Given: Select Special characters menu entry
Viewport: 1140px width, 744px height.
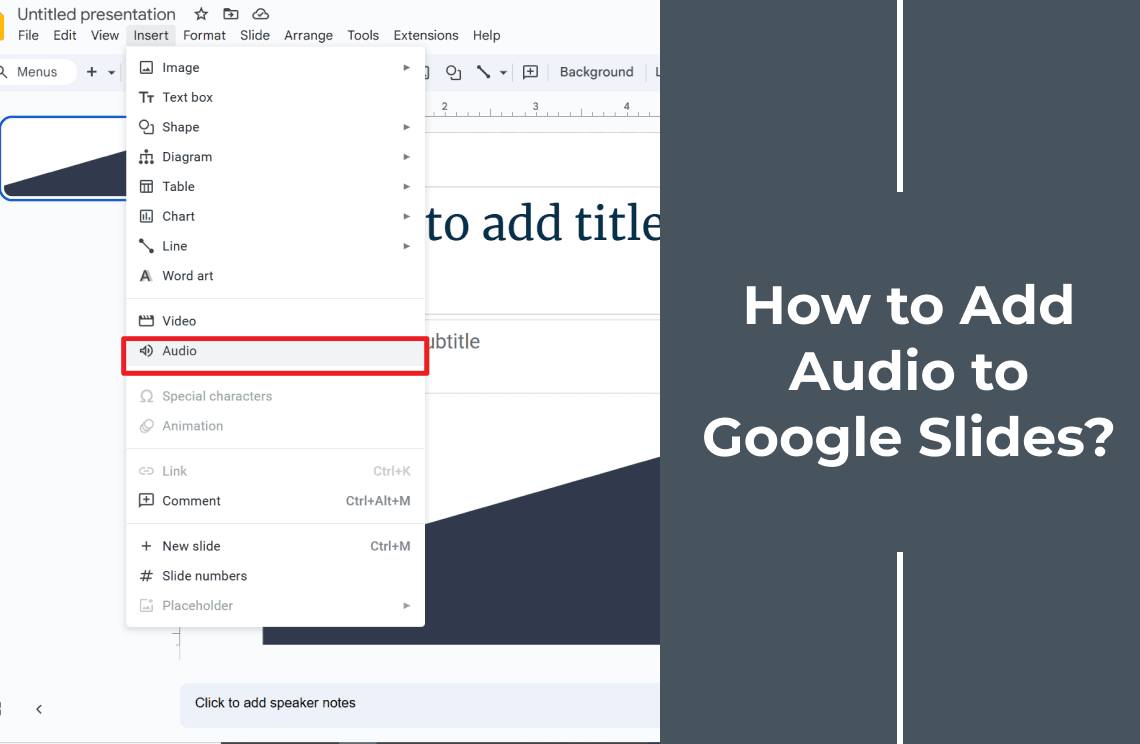Looking at the screenshot, I should pyautogui.click(x=275, y=396).
